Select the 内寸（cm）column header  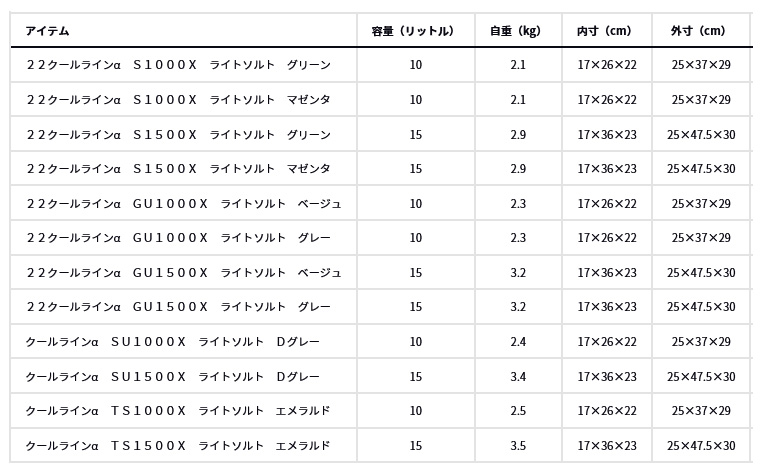tap(604, 31)
